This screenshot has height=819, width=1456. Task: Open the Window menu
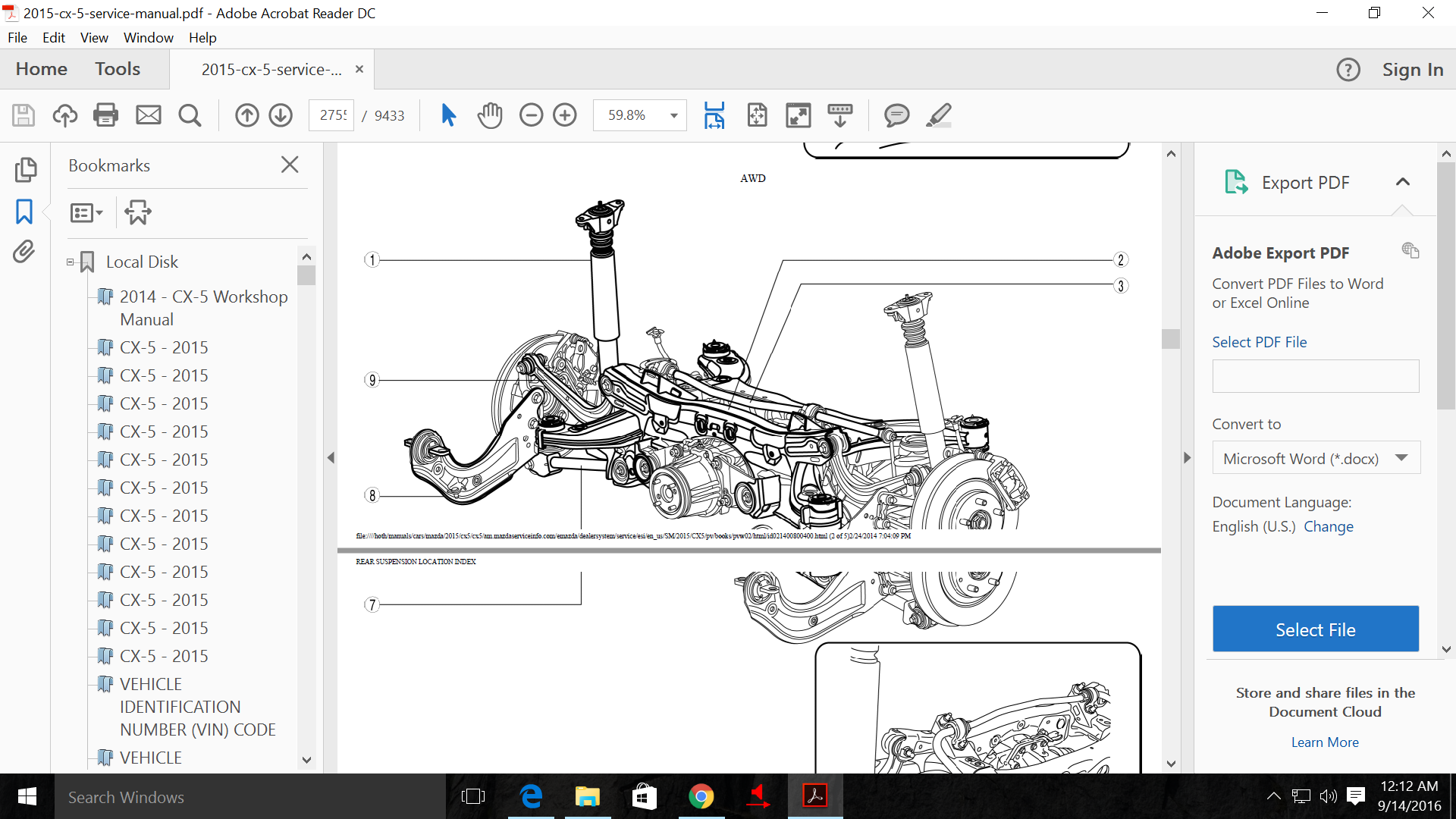click(x=149, y=37)
